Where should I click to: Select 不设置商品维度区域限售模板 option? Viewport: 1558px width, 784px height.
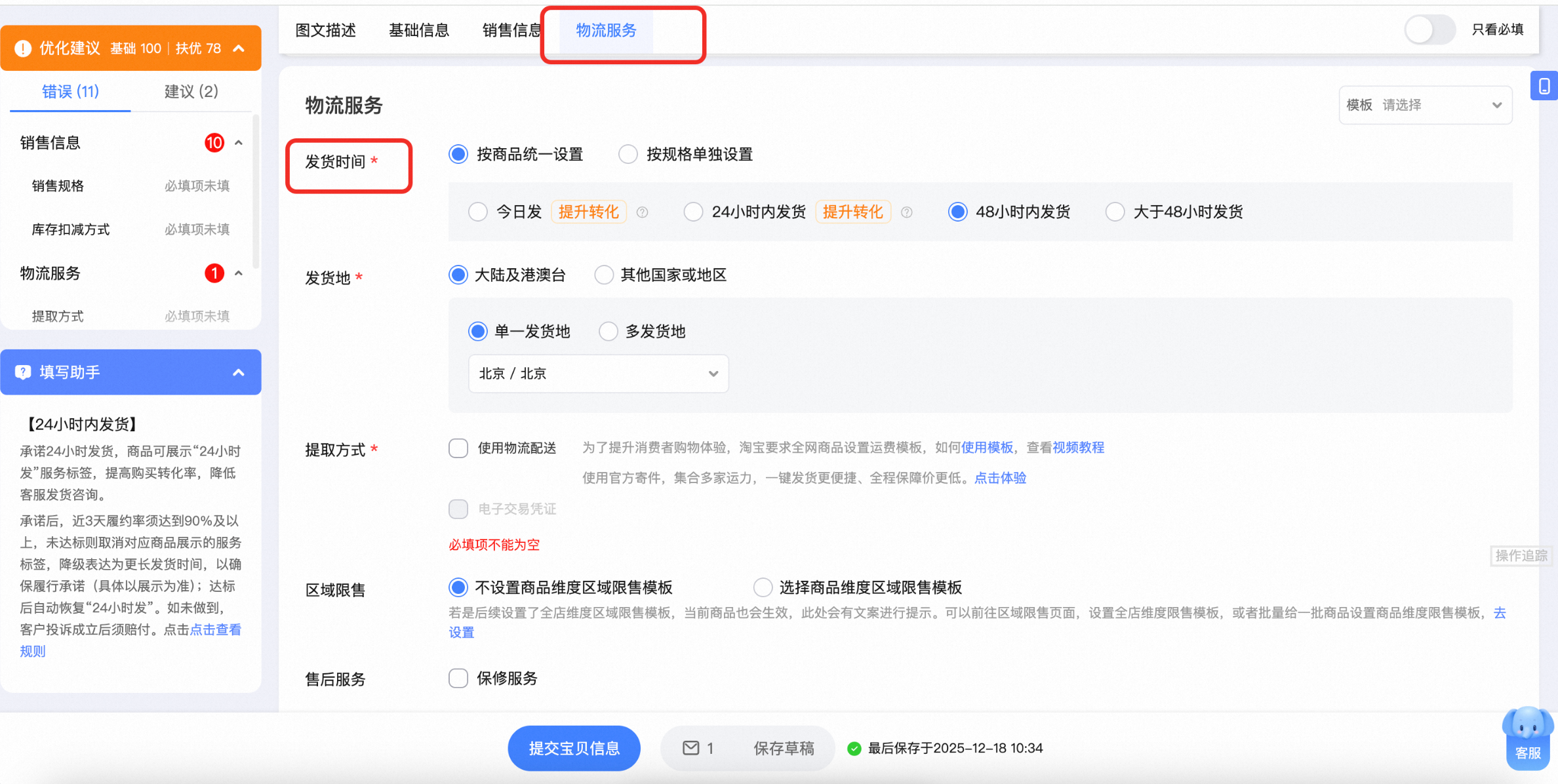(458, 587)
